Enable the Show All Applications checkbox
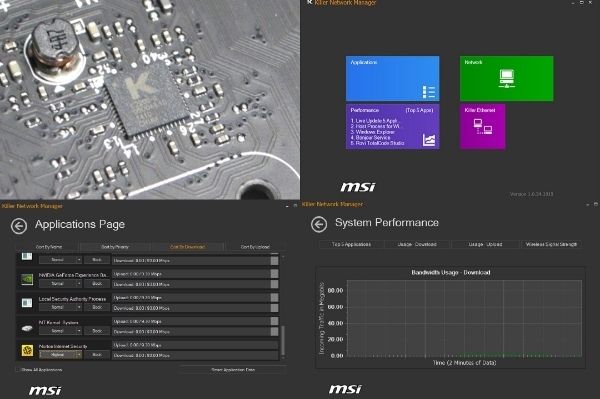 (17, 370)
